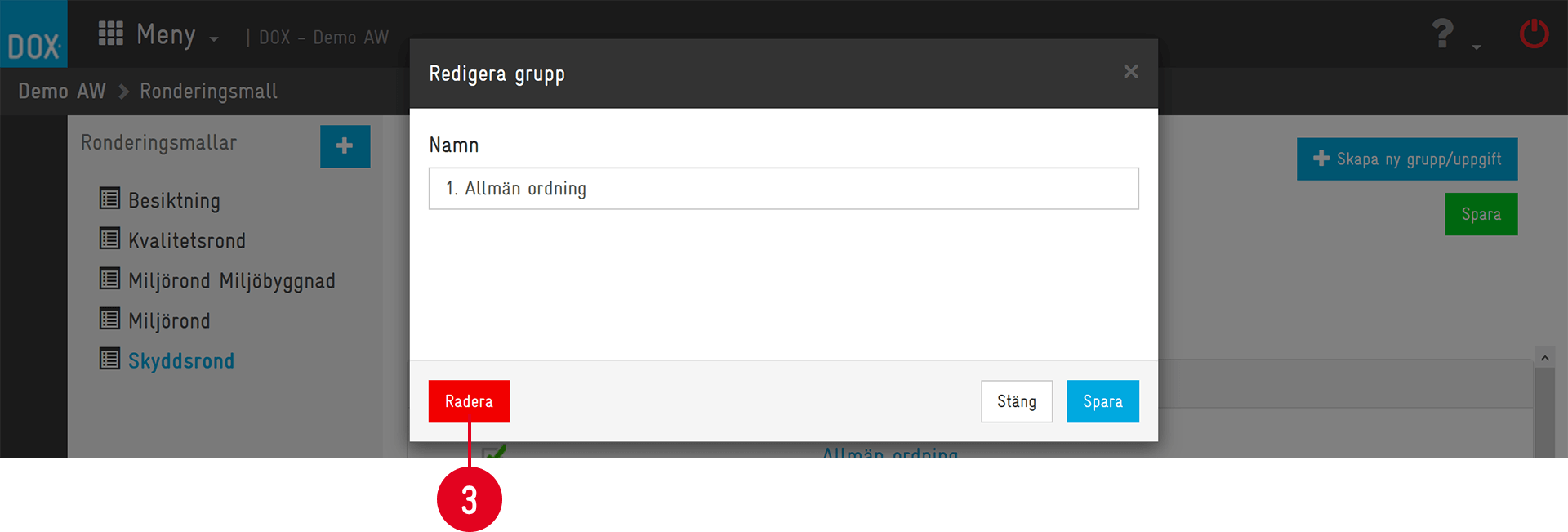
Task: Click Skapa ny grupp/uppgift button
Action: tap(1407, 159)
